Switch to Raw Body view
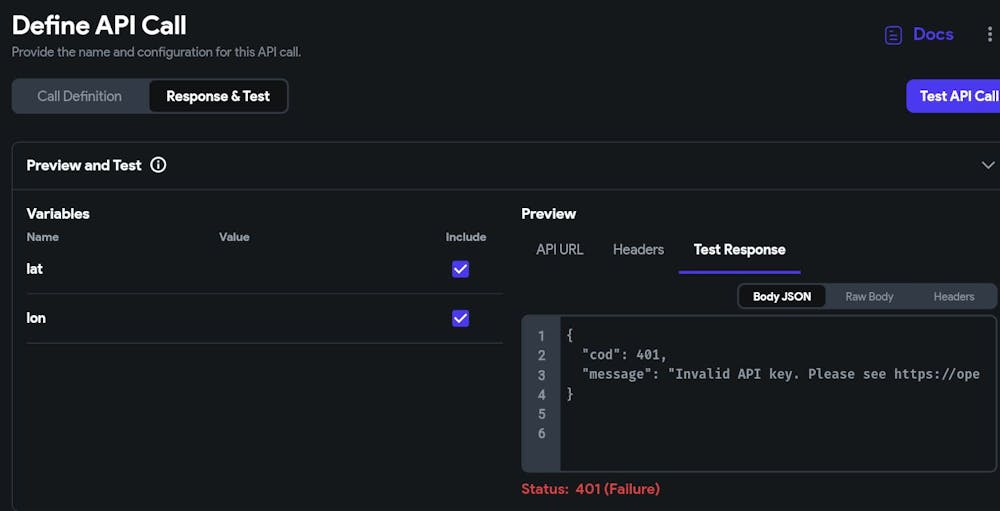Viewport: 1000px width, 511px height. [x=869, y=296]
